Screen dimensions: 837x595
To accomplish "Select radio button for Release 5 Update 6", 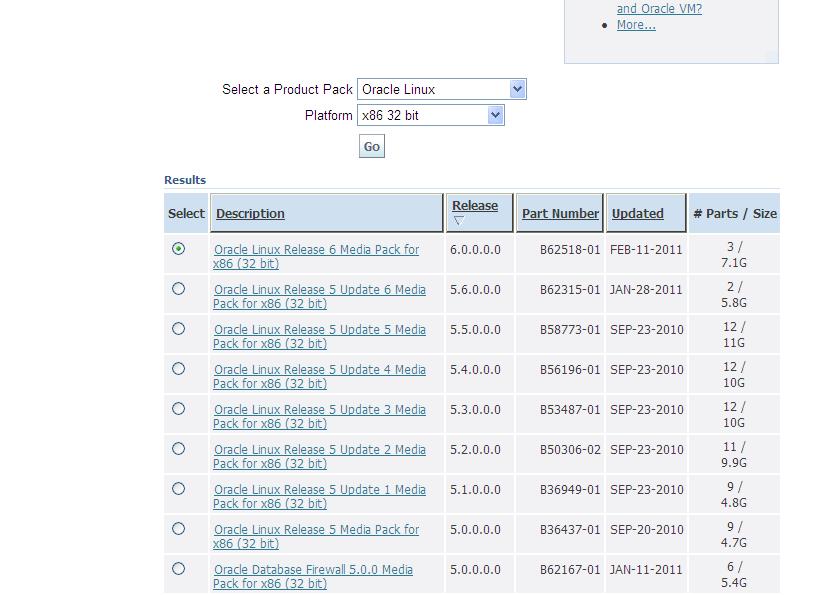I will click(178, 289).
